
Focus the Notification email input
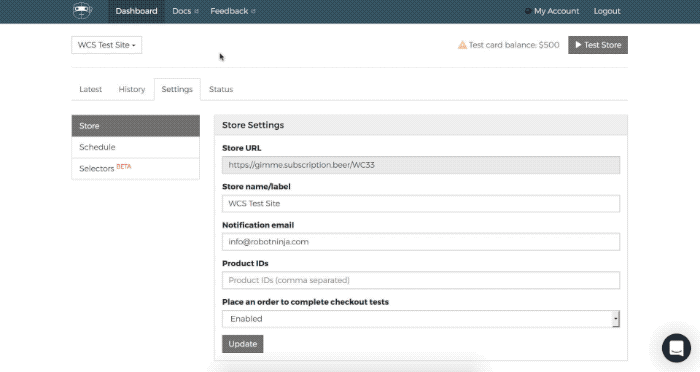point(421,242)
